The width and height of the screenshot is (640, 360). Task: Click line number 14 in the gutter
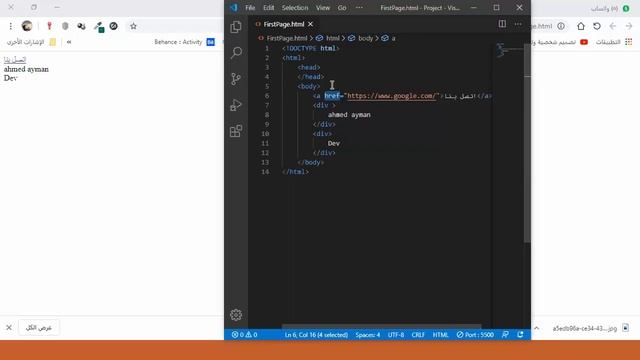click(x=265, y=172)
